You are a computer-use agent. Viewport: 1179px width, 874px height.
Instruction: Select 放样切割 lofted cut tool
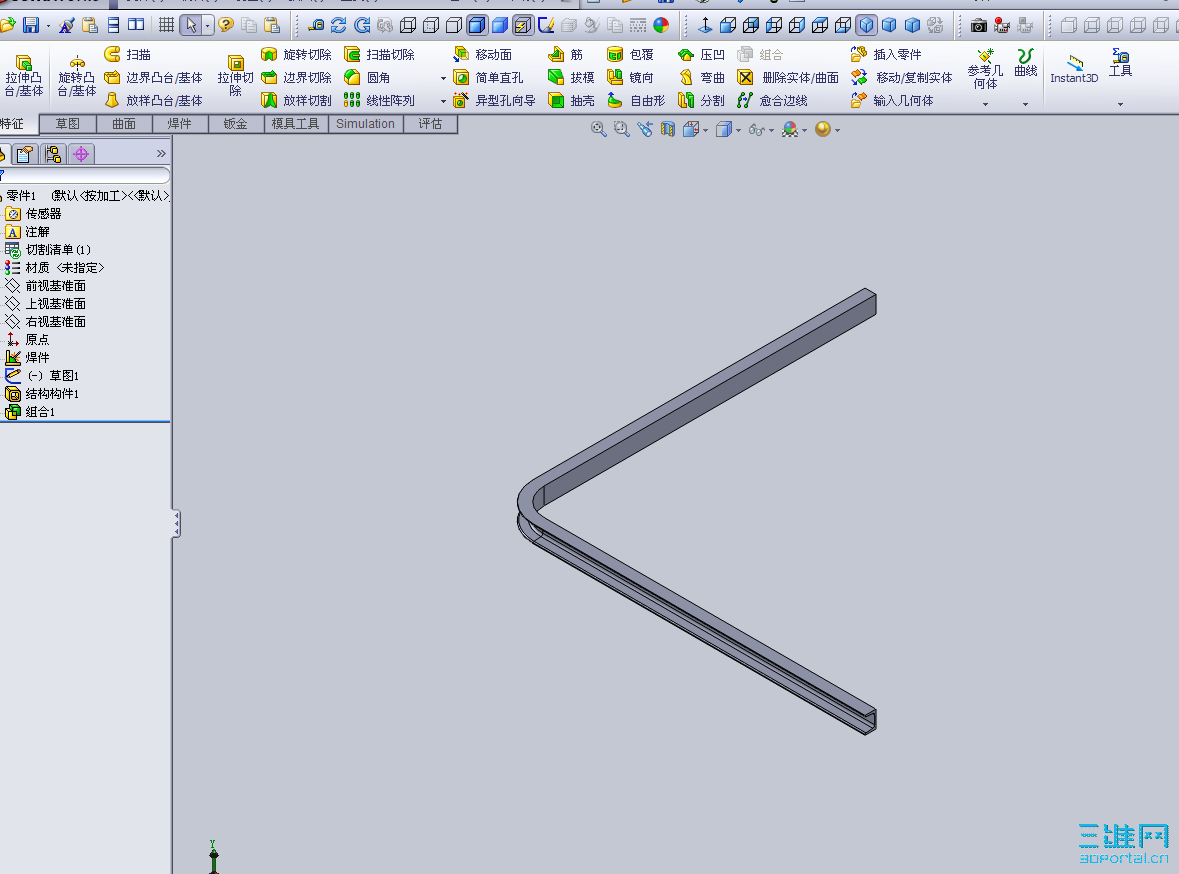[x=296, y=100]
